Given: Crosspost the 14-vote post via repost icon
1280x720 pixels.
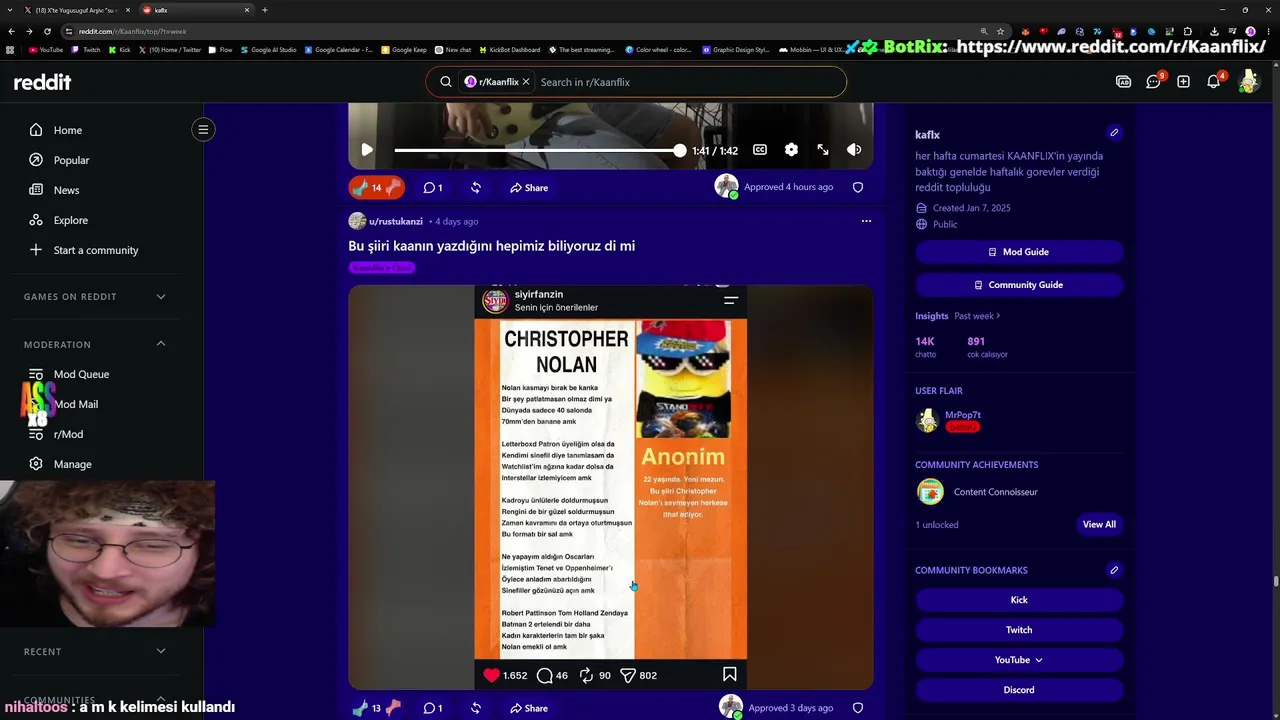Looking at the screenshot, I should click(x=476, y=187).
